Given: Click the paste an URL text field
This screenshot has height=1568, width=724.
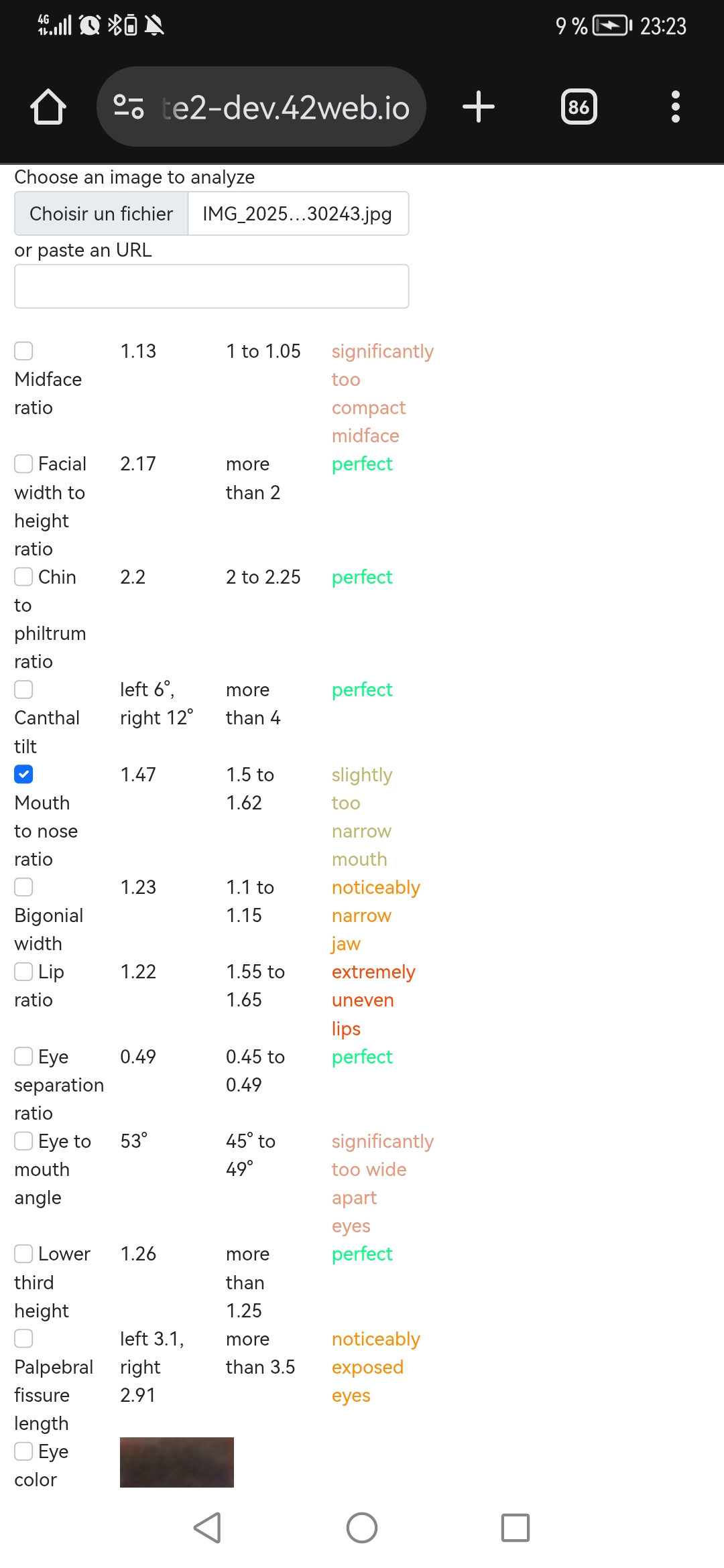Looking at the screenshot, I should tap(211, 286).
